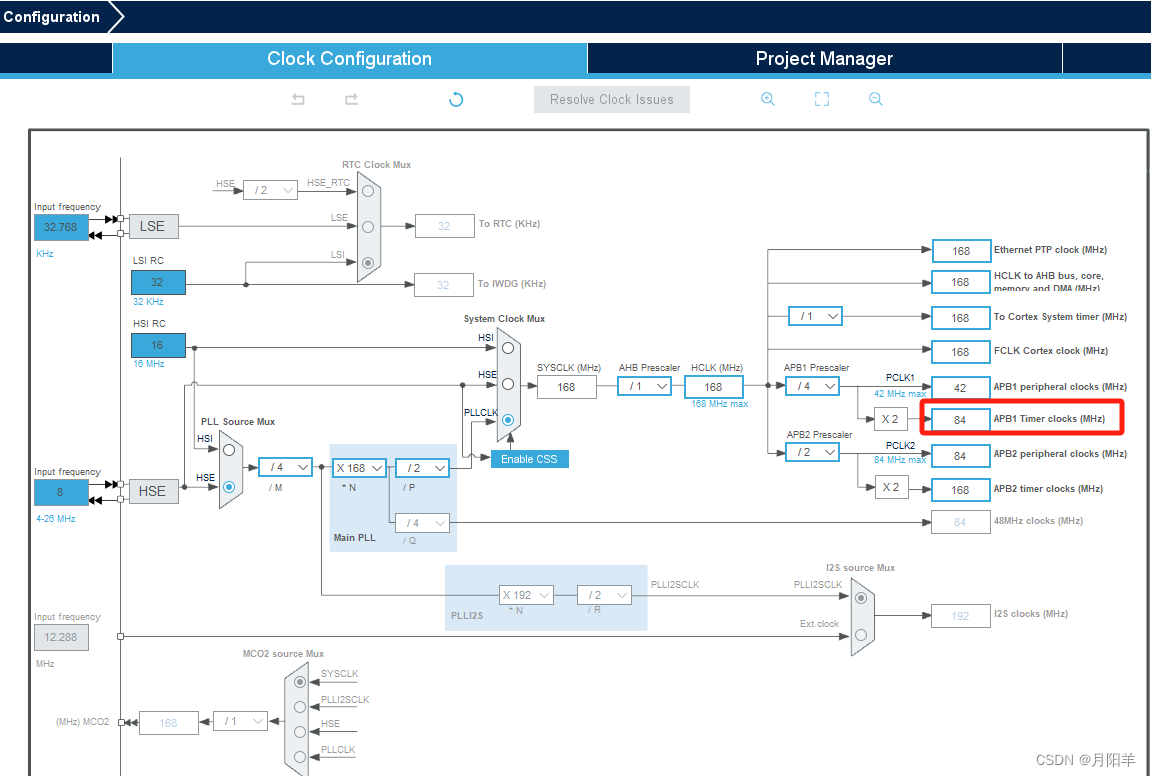Click the zoom in magnifier icon

[767, 99]
